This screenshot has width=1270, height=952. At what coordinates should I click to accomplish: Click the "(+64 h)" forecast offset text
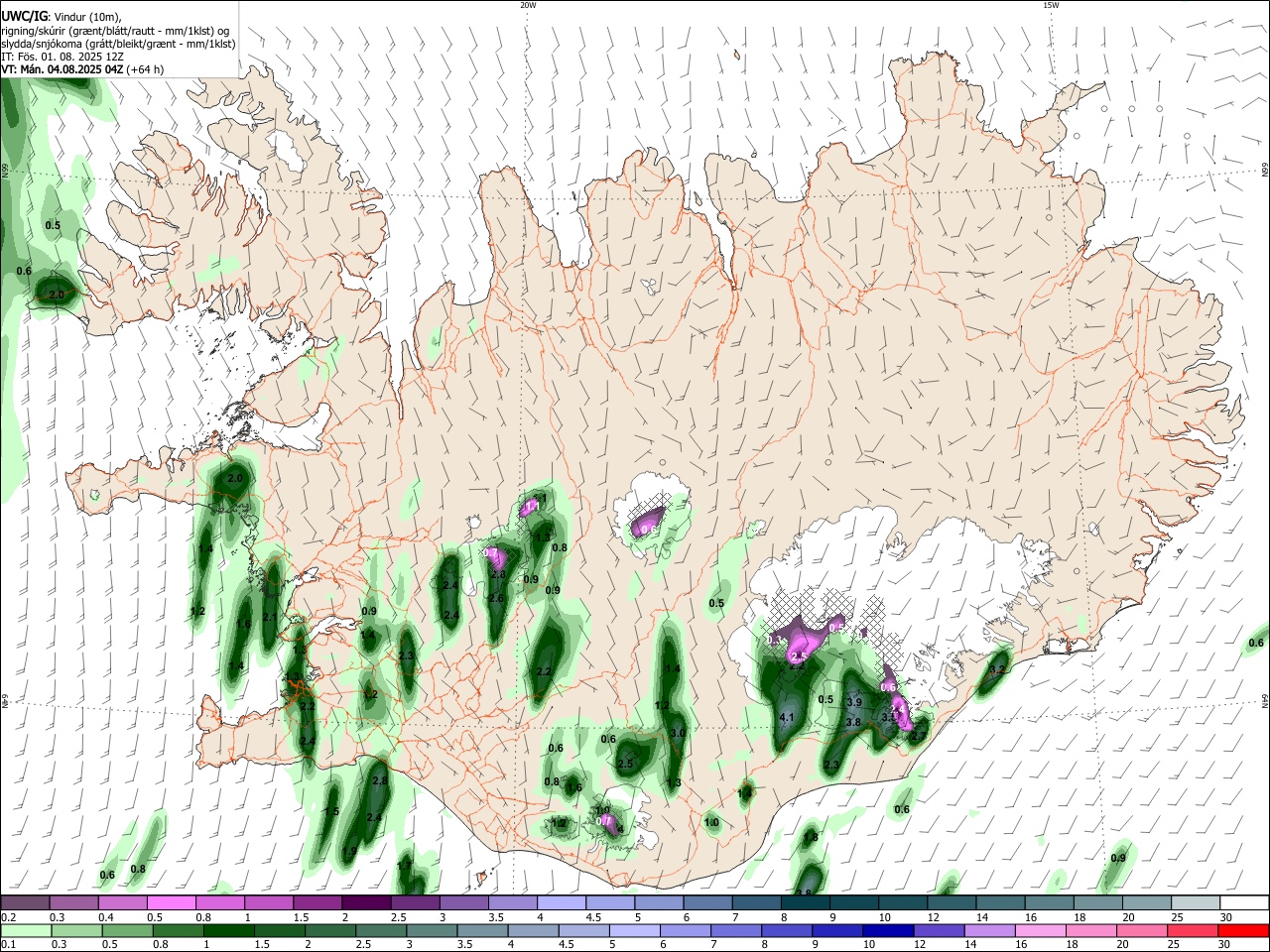[x=146, y=69]
